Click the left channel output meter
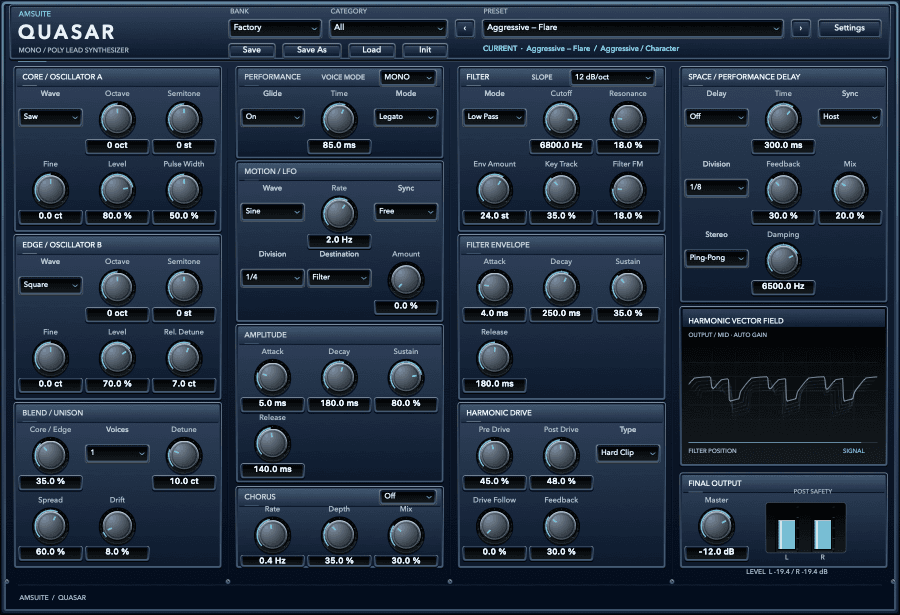 pos(786,533)
